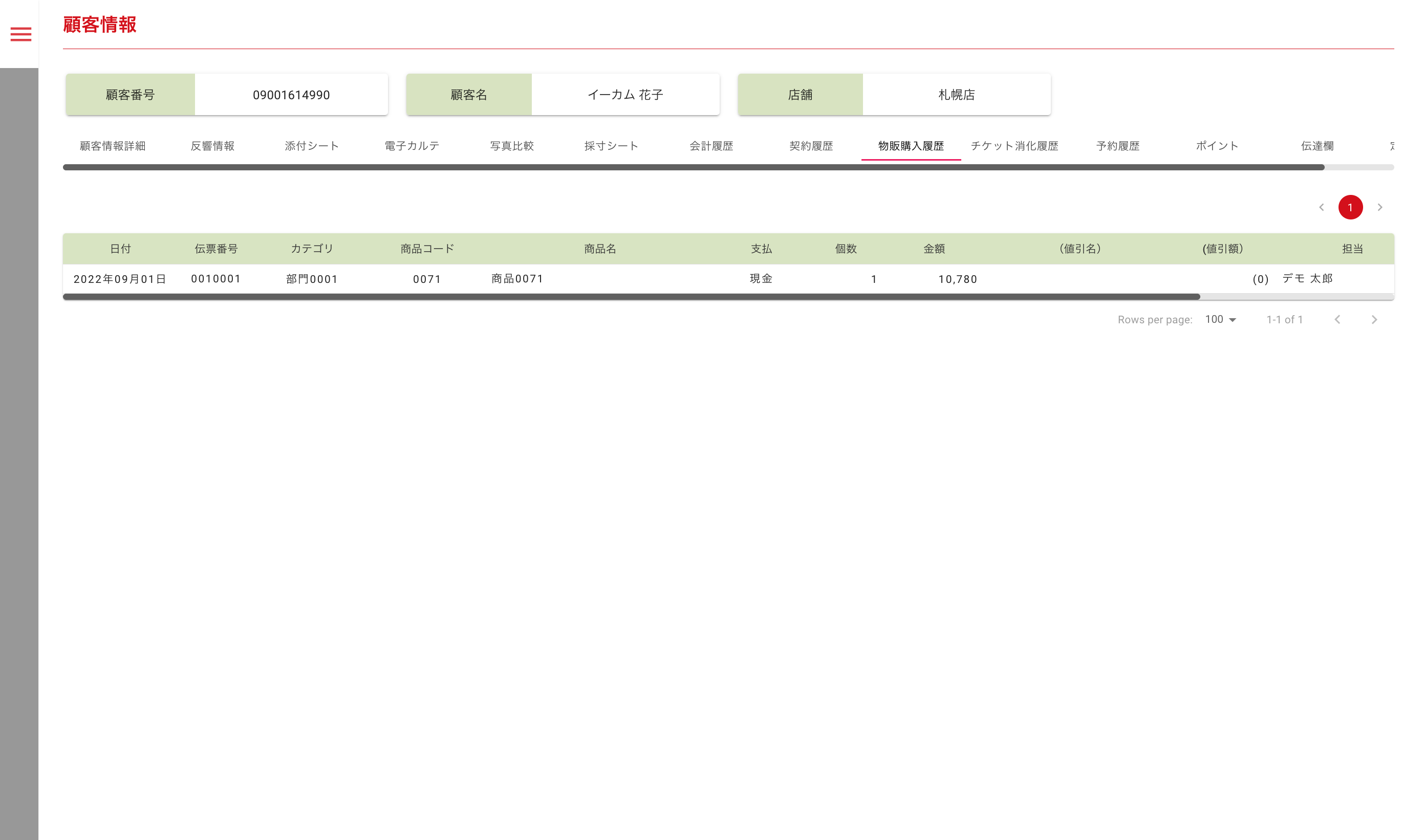This screenshot has height=840, width=1424.
Task: Open the チケット消化履歴 tab
Action: click(x=1014, y=146)
